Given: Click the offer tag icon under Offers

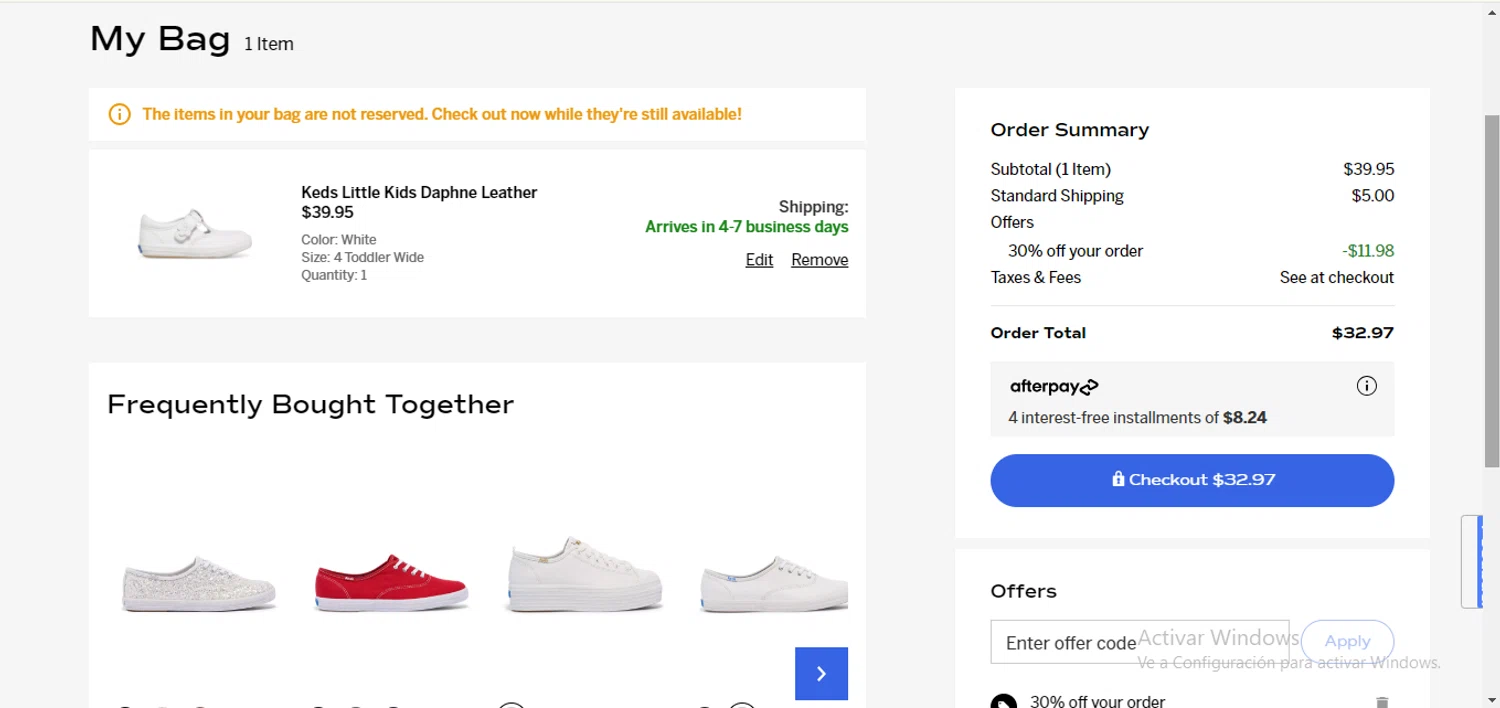Looking at the screenshot, I should coord(1004,702).
